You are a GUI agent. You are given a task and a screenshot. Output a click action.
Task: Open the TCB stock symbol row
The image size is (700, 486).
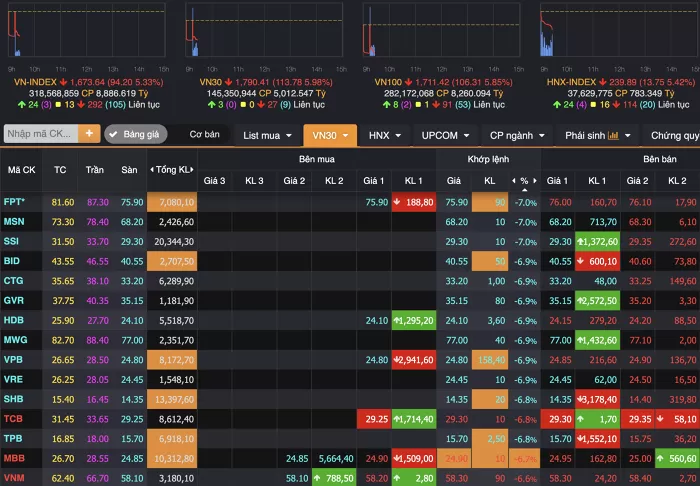click(13, 418)
